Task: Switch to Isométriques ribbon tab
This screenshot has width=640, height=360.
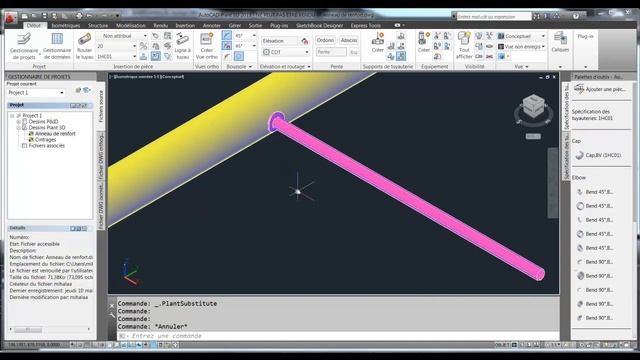Action: click(66, 25)
